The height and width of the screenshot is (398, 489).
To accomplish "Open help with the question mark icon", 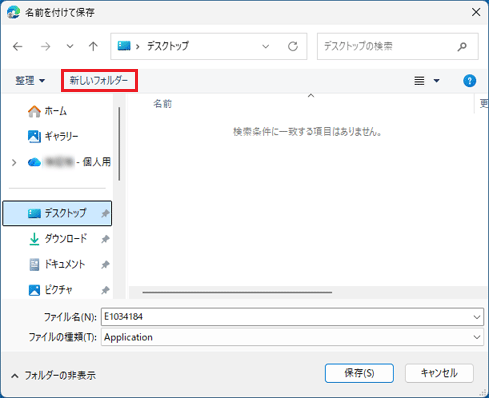I will click(469, 81).
